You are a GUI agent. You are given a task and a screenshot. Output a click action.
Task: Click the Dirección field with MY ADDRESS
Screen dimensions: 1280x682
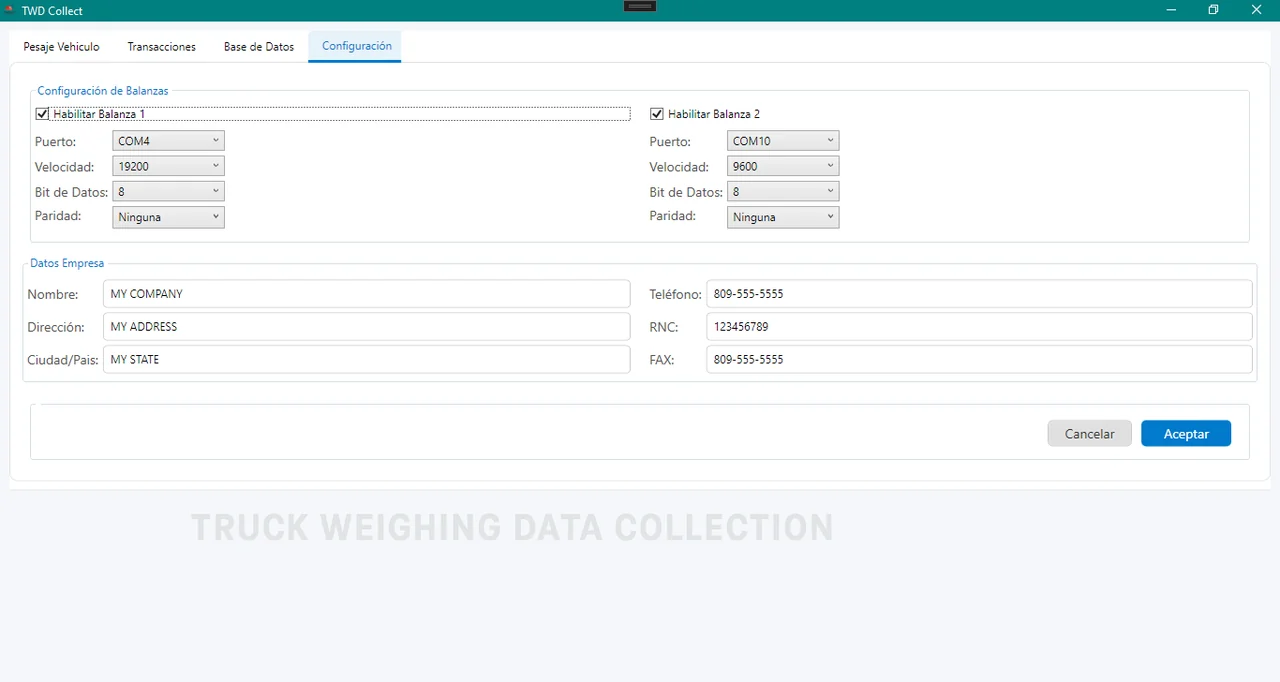(366, 327)
